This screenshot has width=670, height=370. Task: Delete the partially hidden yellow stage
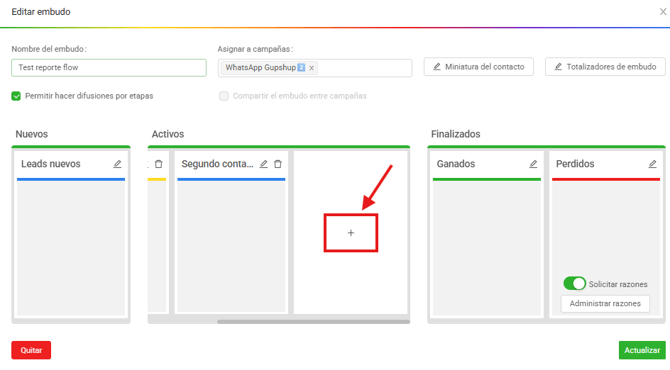click(159, 164)
